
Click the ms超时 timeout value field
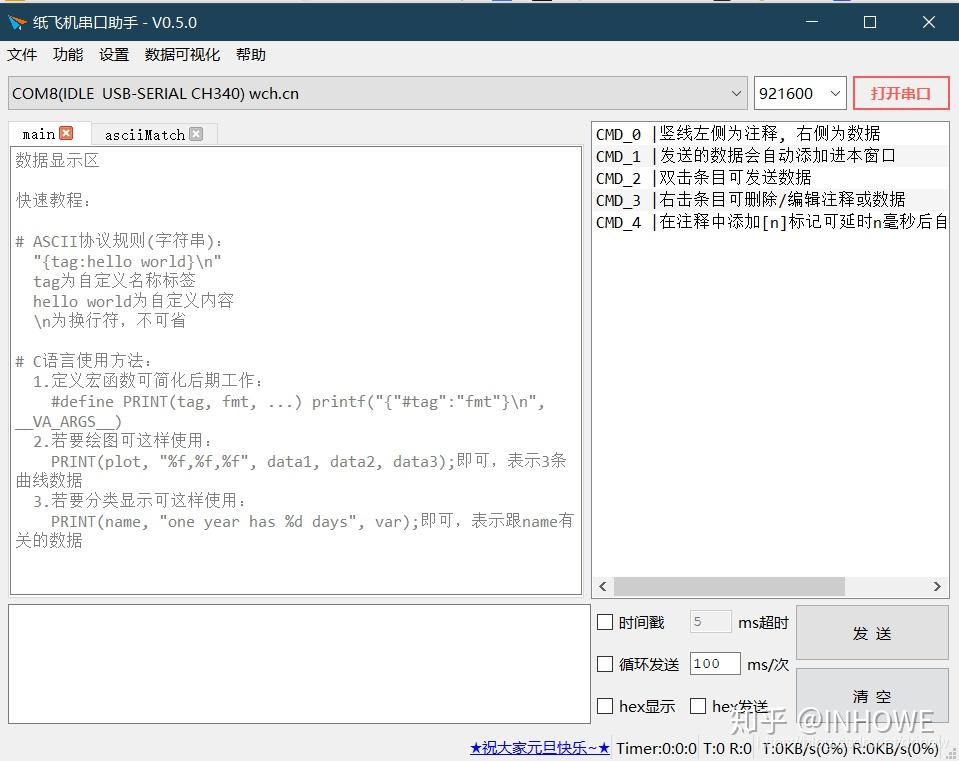point(710,622)
